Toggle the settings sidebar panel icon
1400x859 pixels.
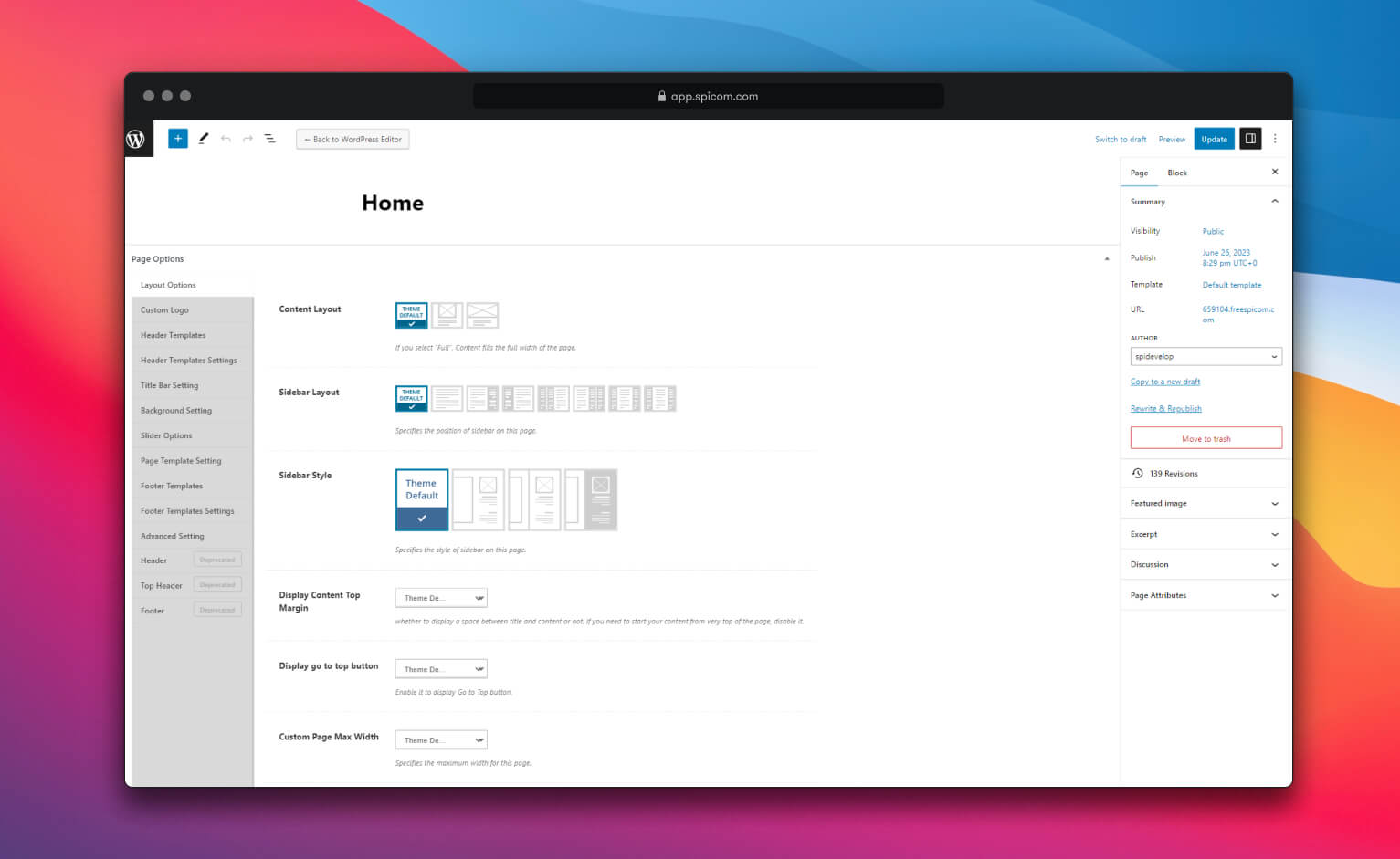click(1250, 139)
